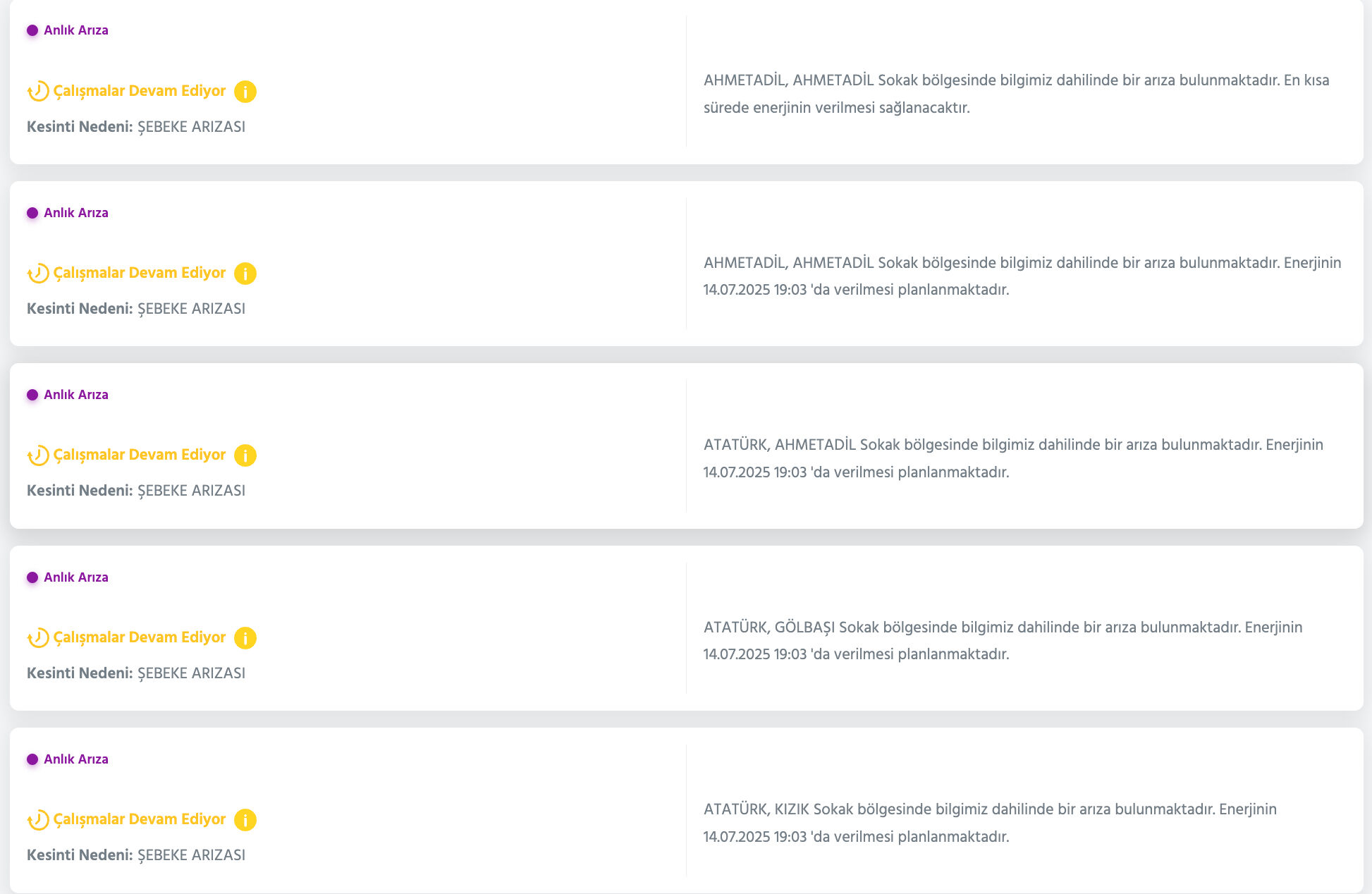Image resolution: width=1372 pixels, height=894 pixels.
Task: Click "Çalışmalar Devam Ediyor" in the ATATÜRK, AHMETADİL card
Action: click(x=140, y=455)
